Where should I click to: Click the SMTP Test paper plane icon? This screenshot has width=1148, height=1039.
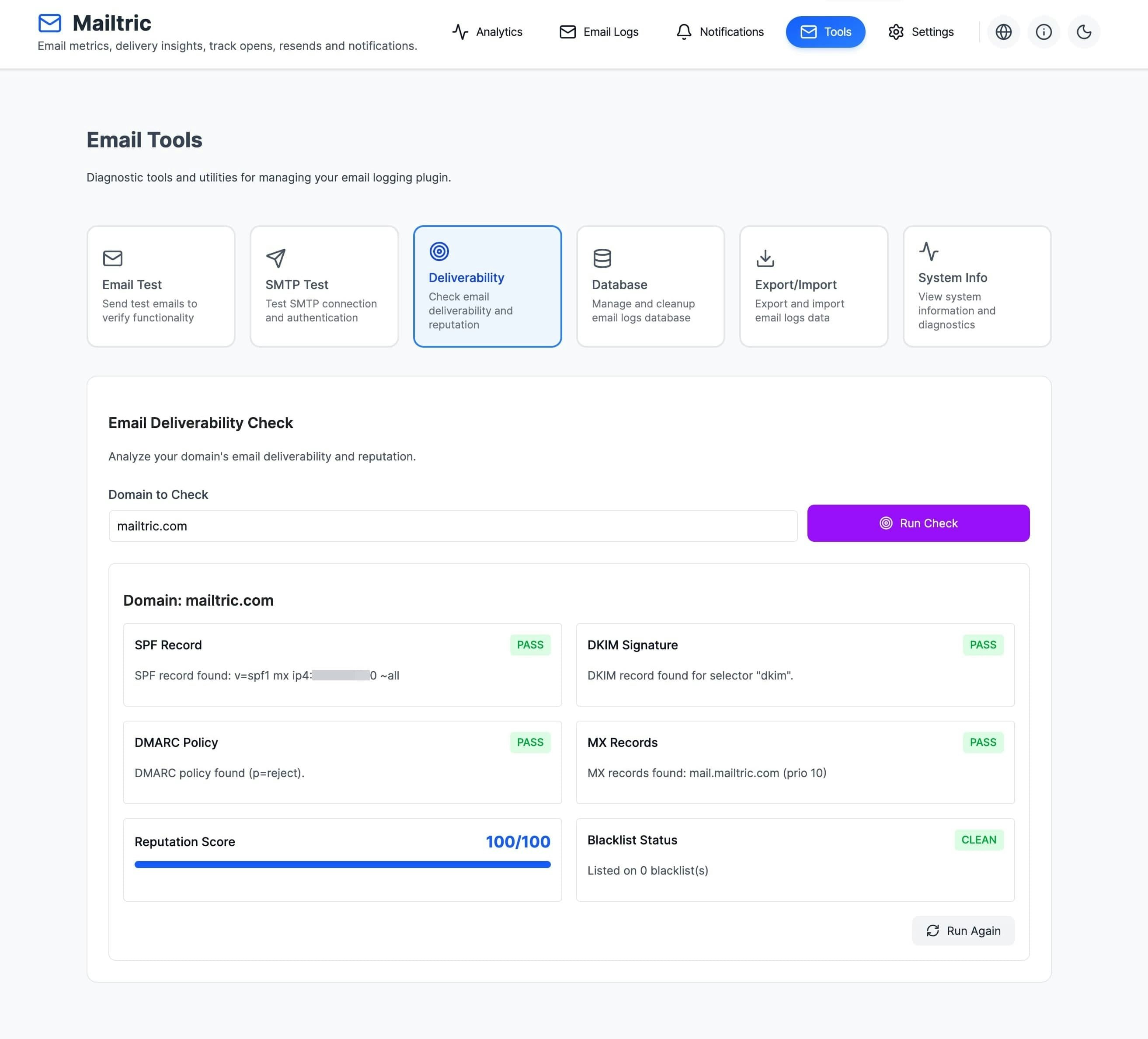coord(275,258)
